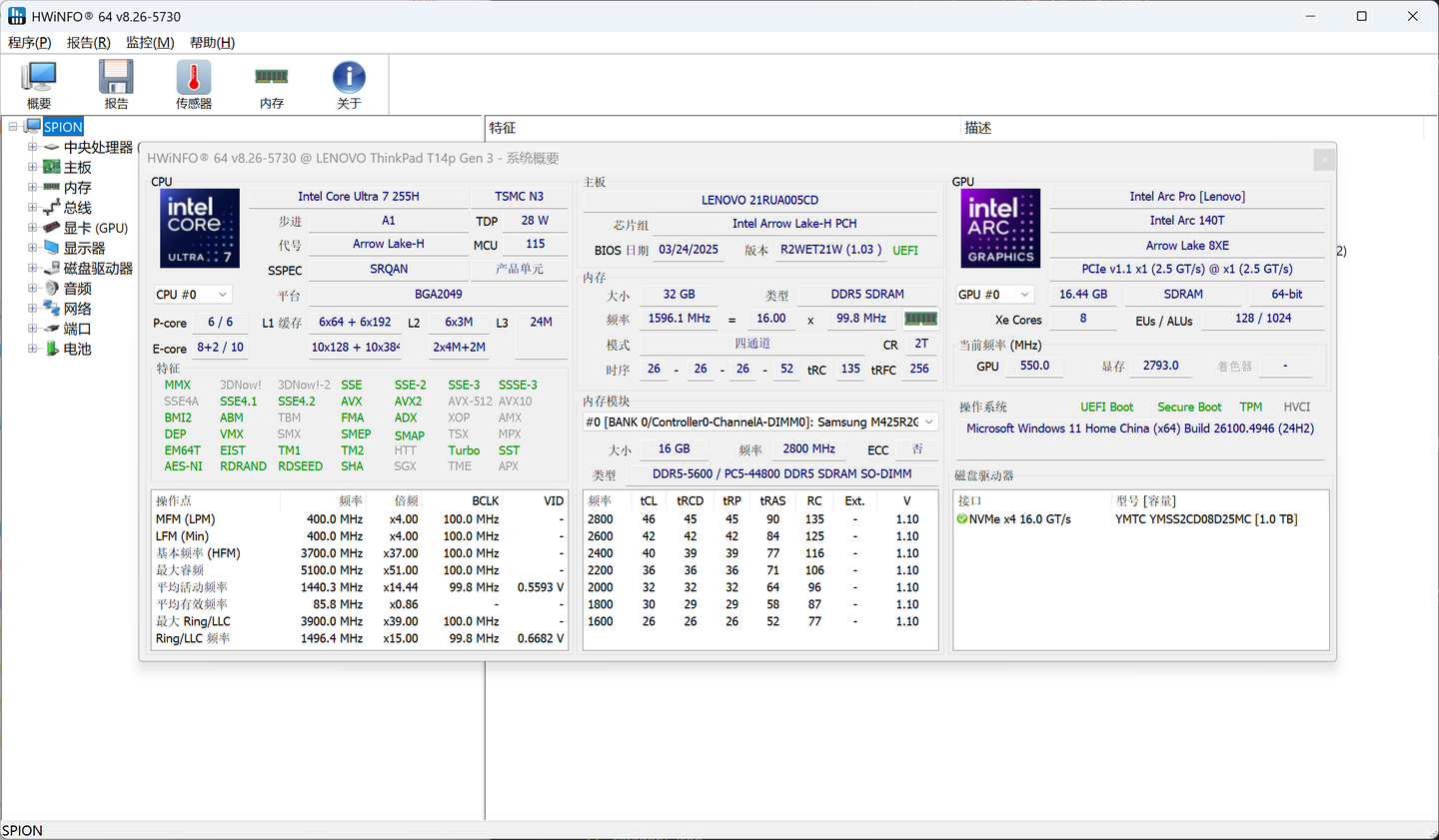Expand the 总线 tree node
The width and height of the screenshot is (1439, 840).
tap(32, 208)
